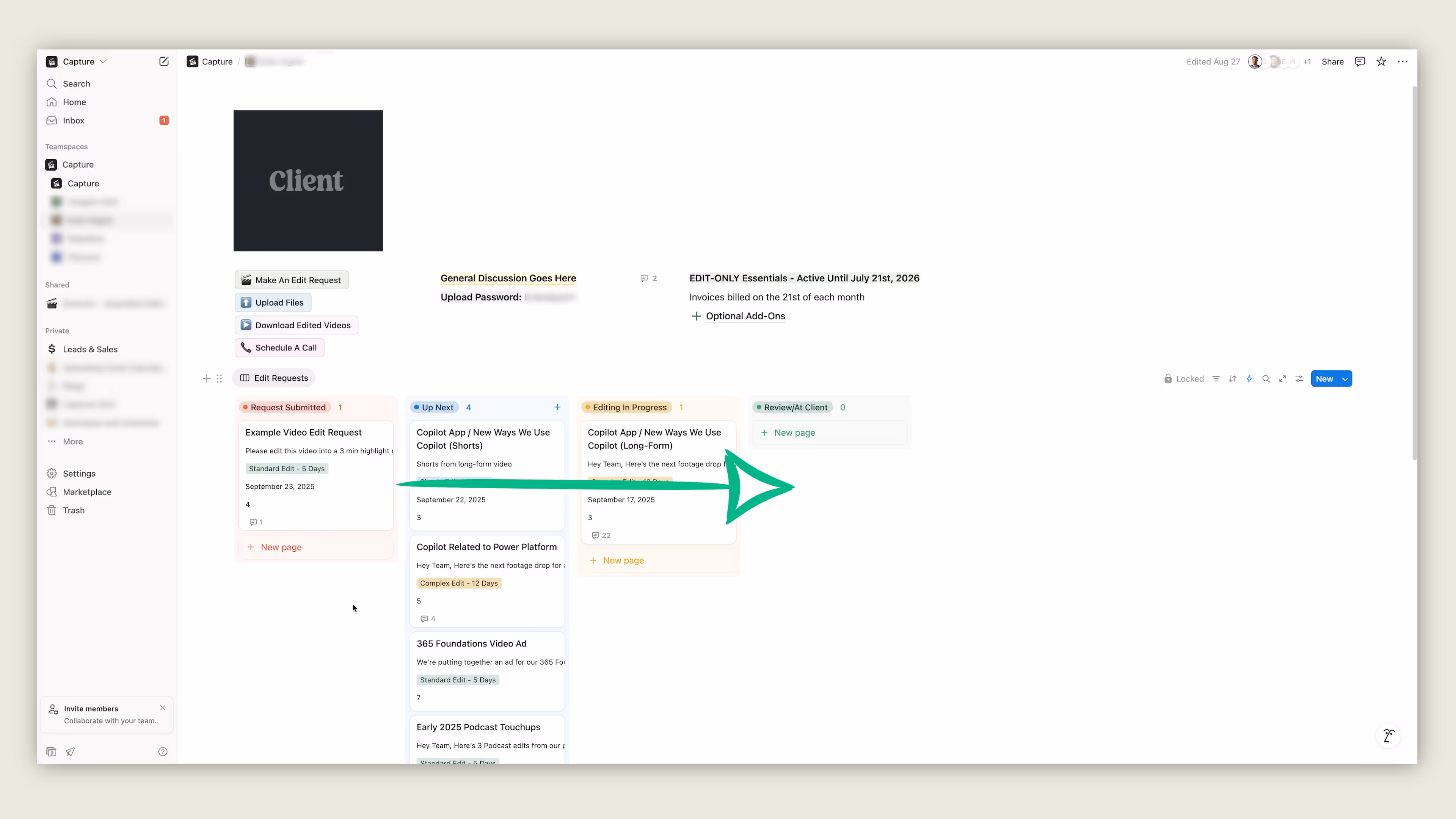Open the Inbox with one notification

pos(107,121)
